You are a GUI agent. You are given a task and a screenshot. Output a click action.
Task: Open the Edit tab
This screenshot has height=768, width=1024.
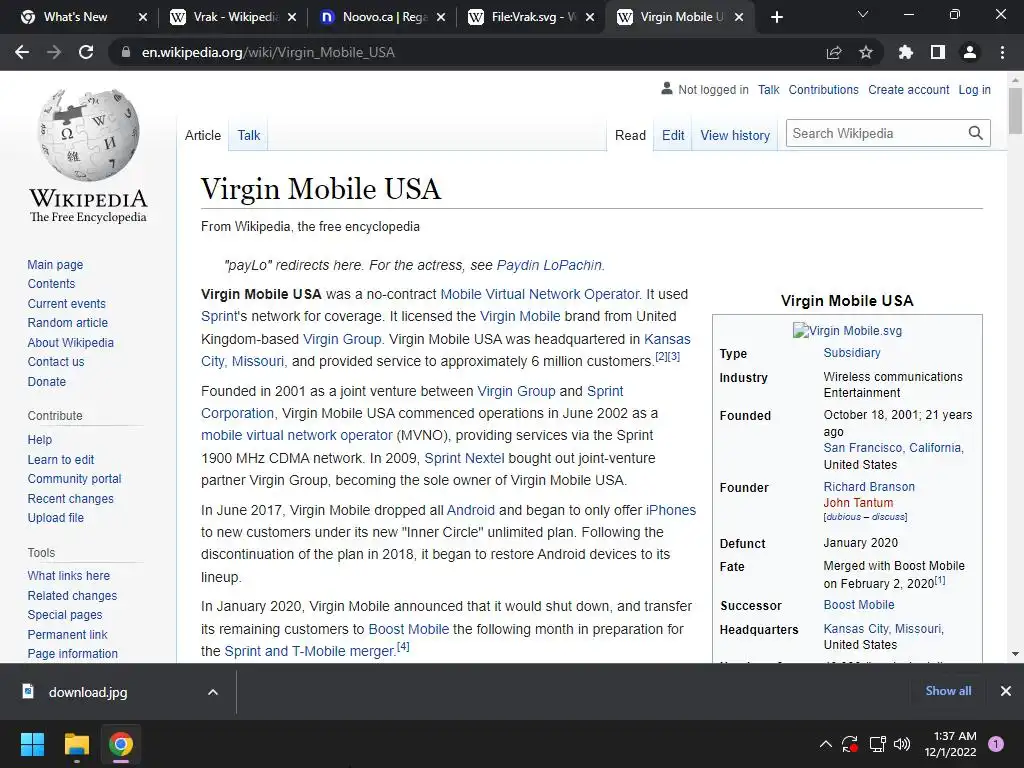pos(673,135)
